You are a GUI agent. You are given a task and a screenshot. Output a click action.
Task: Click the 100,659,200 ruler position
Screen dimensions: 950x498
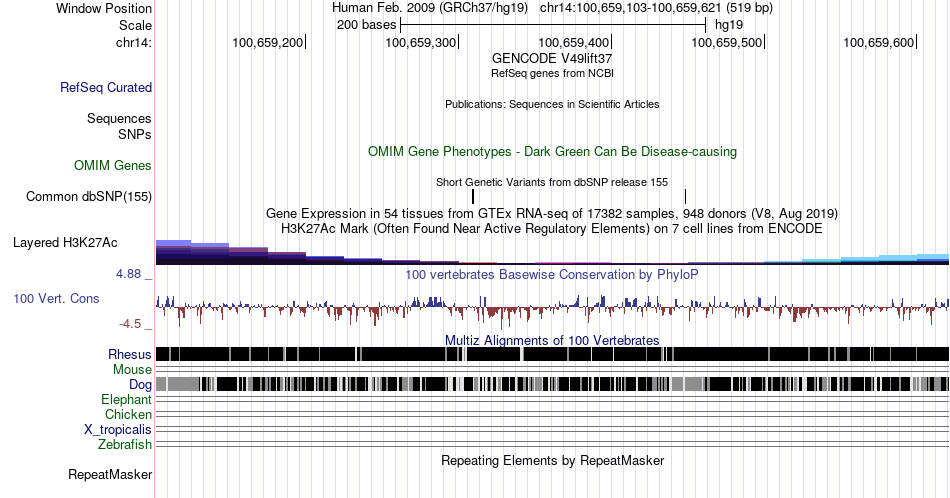(x=269, y=42)
